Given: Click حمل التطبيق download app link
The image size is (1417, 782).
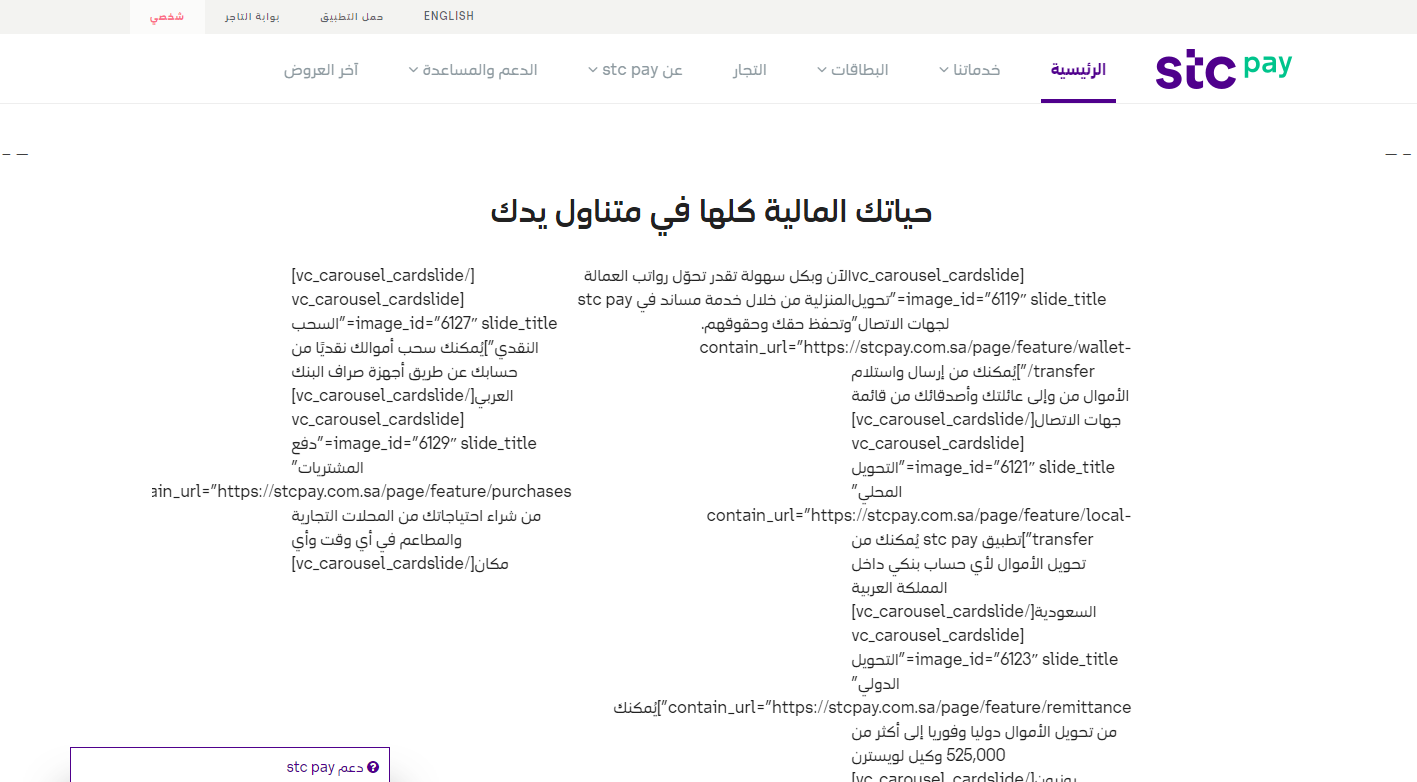Looking at the screenshot, I should coord(351,17).
